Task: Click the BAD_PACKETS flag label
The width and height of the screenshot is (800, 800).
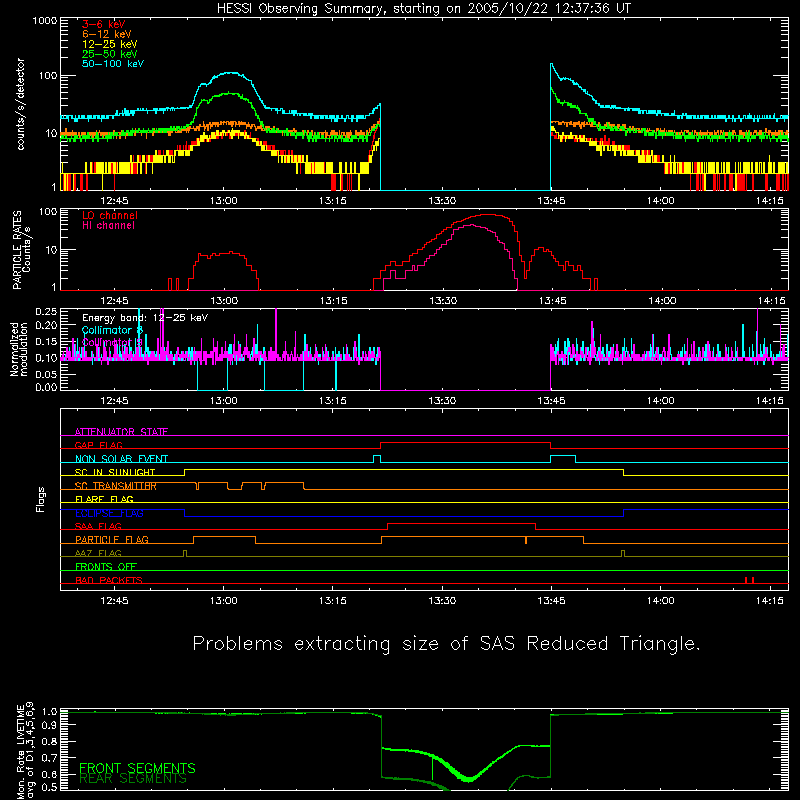Action: [109, 580]
